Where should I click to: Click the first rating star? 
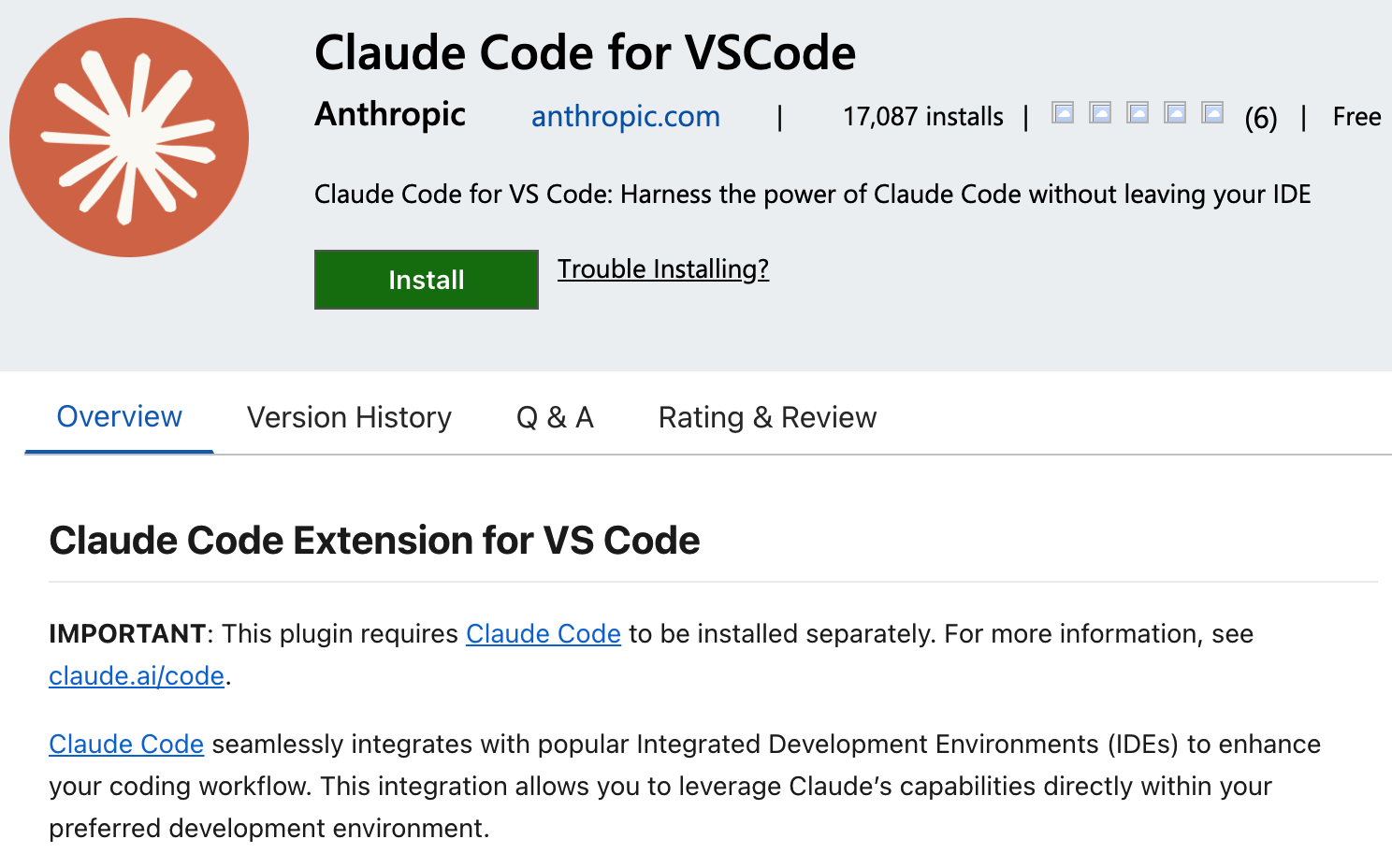click(1062, 112)
